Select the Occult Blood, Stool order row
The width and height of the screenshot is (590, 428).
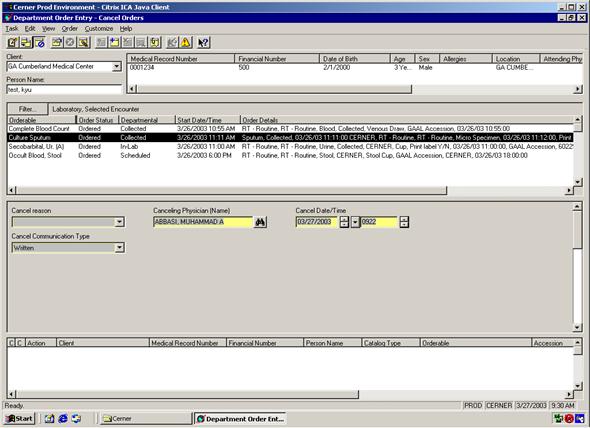[x=290, y=155]
